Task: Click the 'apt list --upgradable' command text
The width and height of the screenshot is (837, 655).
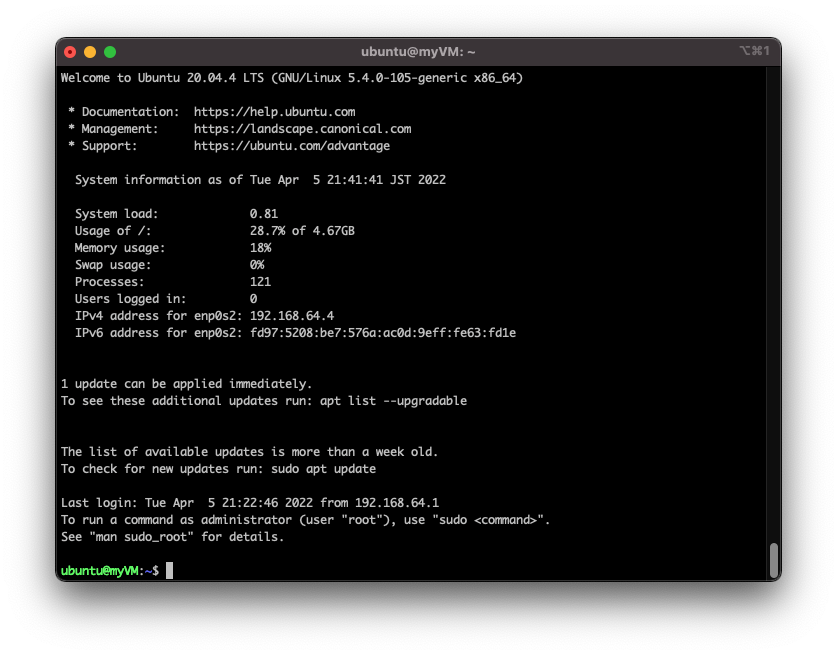Action: [x=393, y=401]
